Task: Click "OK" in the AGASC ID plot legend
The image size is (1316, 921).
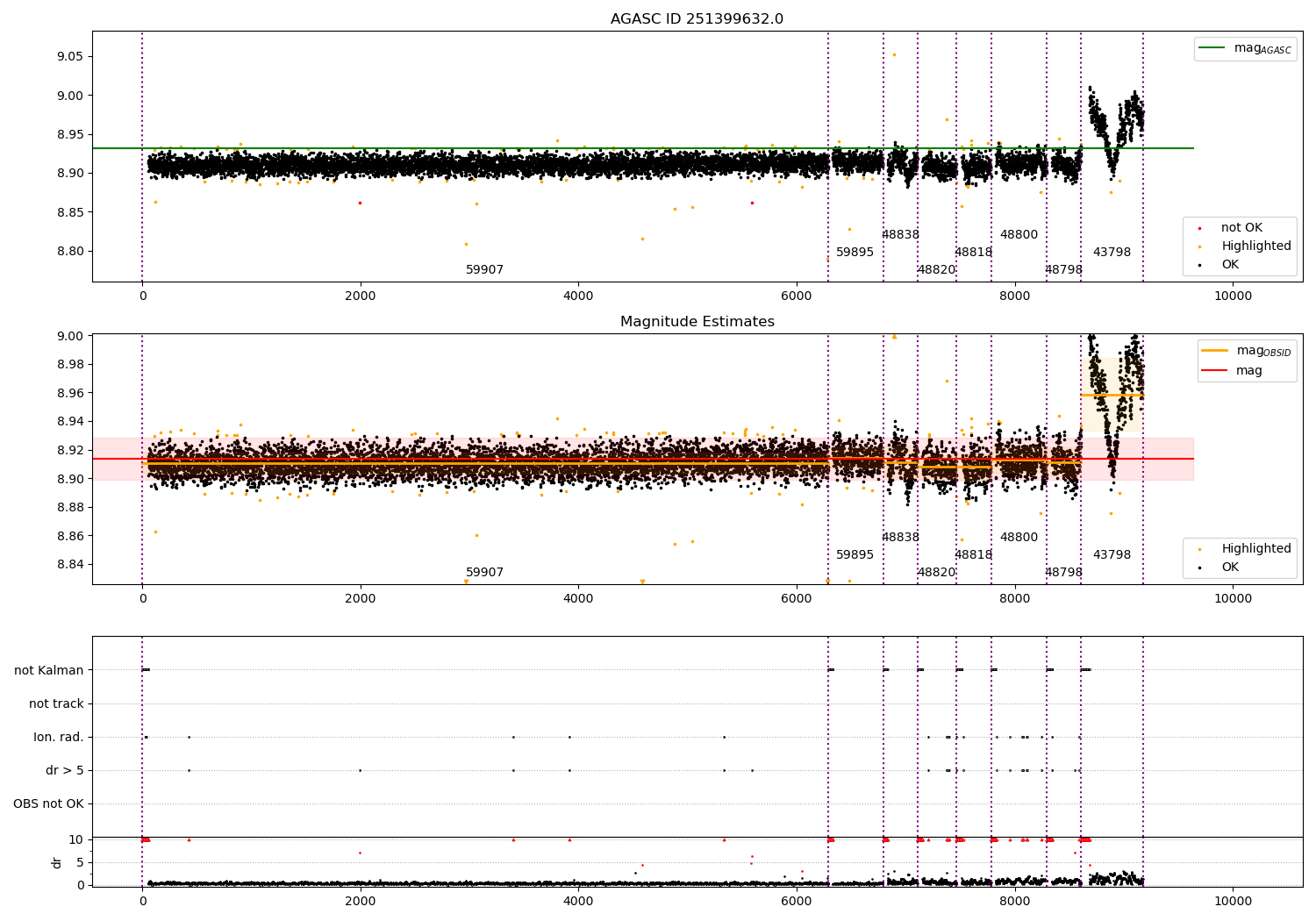Action: point(1229,265)
